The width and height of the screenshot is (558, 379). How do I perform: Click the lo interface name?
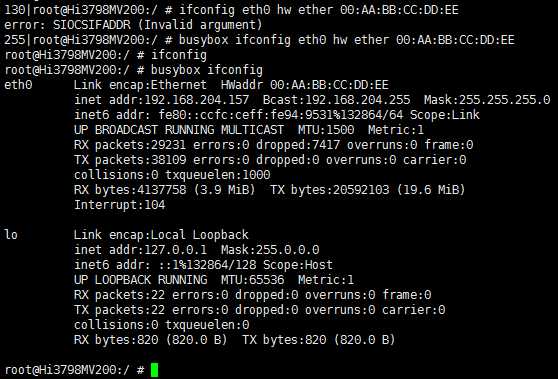(11, 235)
